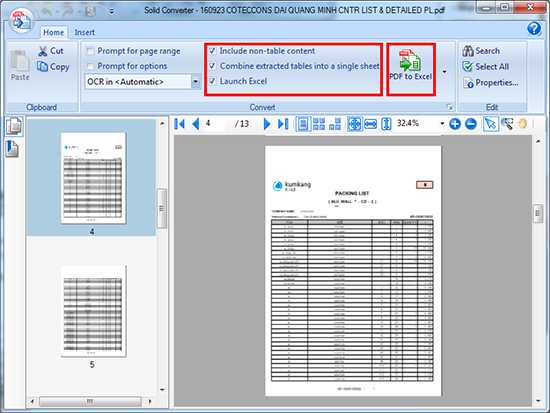
Task: Click the document vertical scrollbar thumb
Action: click(x=538, y=213)
